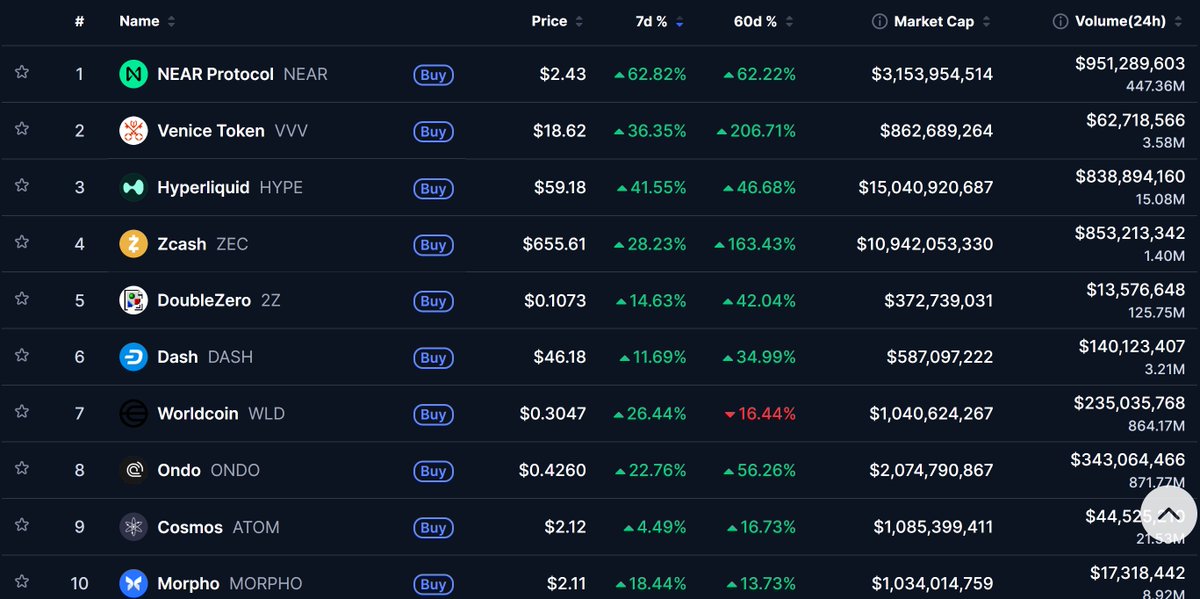
Task: Click the Ondo logo icon
Action: pyautogui.click(x=133, y=470)
